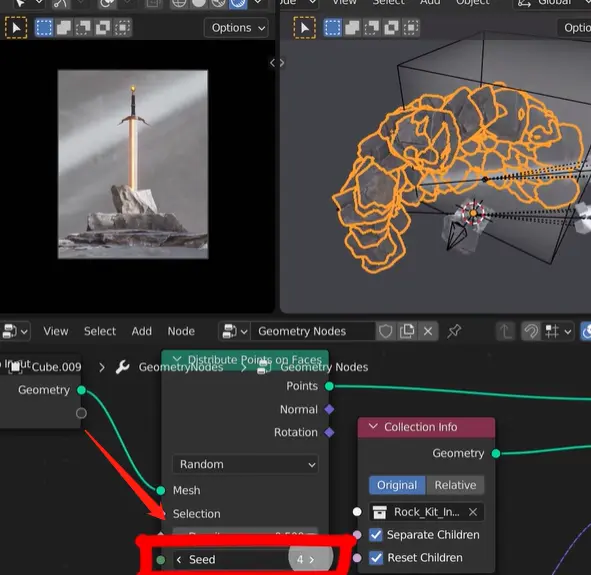Screen dimensions: 591x575
Task: Set transform space to Original
Action: click(397, 485)
